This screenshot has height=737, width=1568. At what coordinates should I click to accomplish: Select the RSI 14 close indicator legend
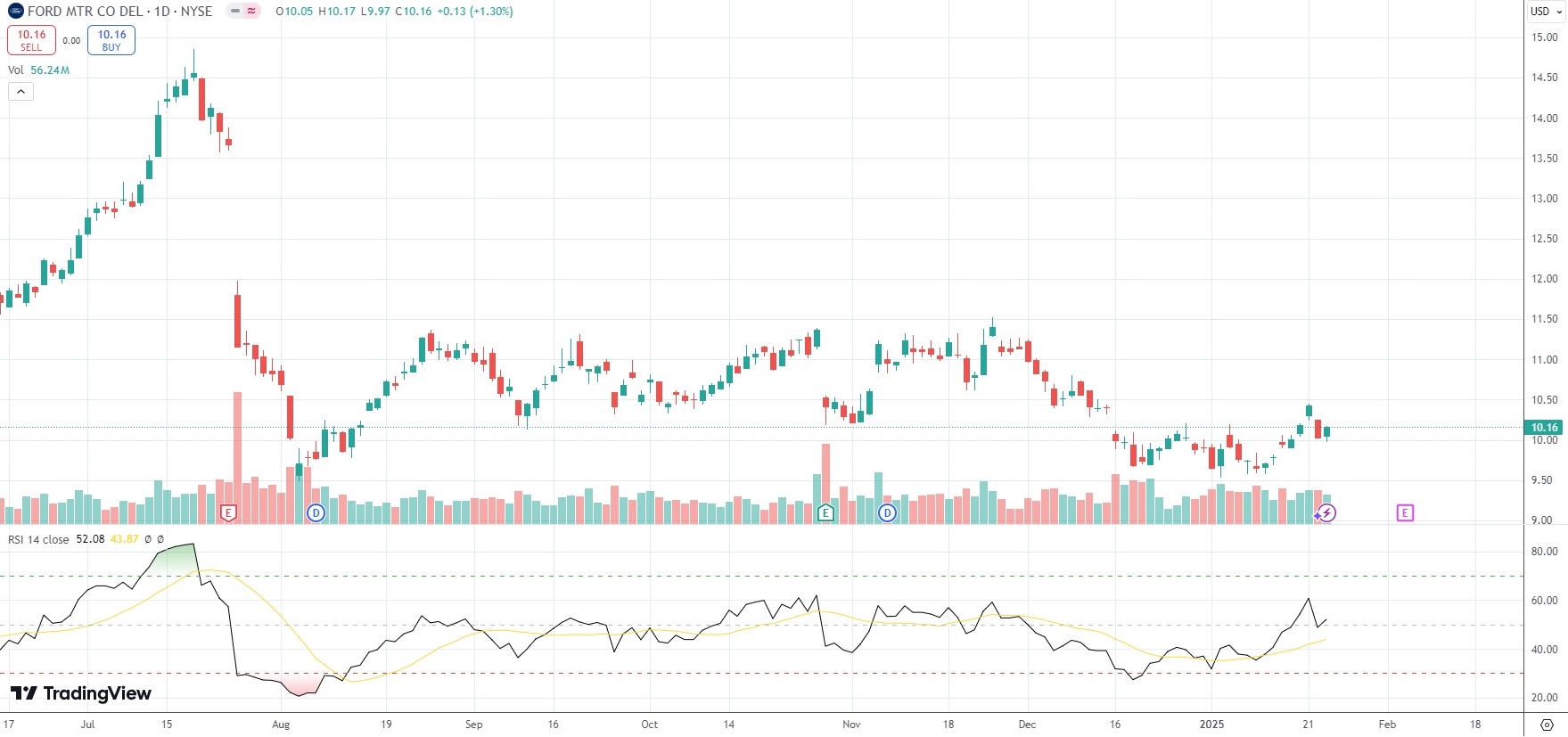coord(38,539)
